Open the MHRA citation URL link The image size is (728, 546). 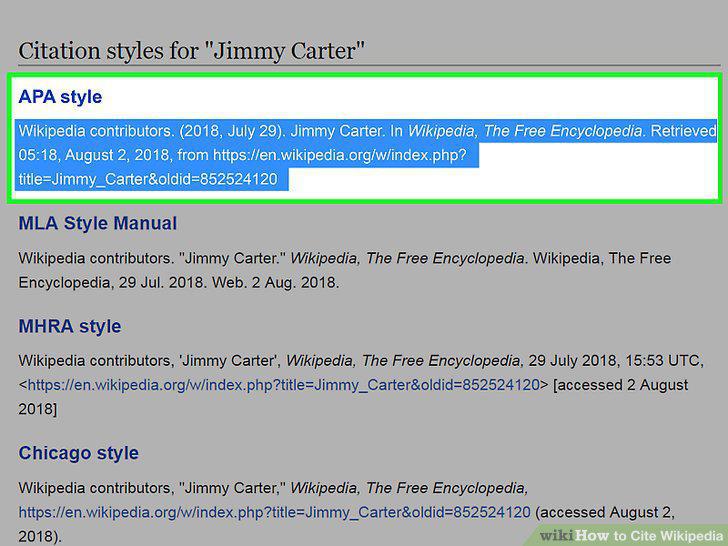(284, 385)
